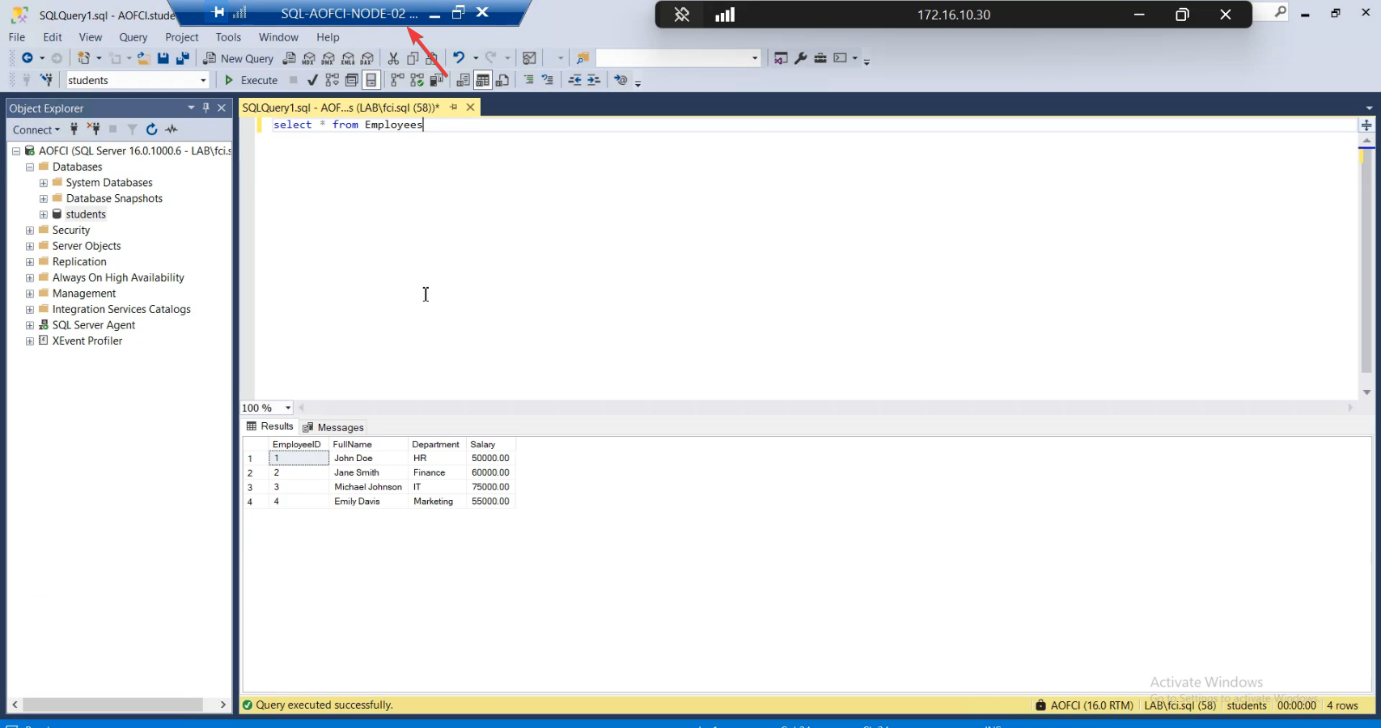Click Object Explorer Refresh icon

(152, 129)
